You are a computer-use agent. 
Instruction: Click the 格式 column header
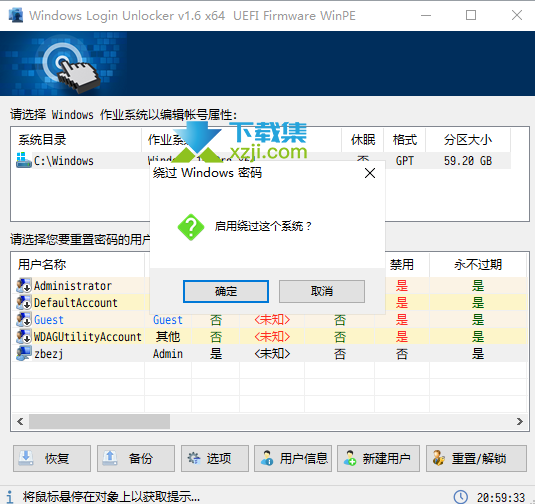[405, 140]
